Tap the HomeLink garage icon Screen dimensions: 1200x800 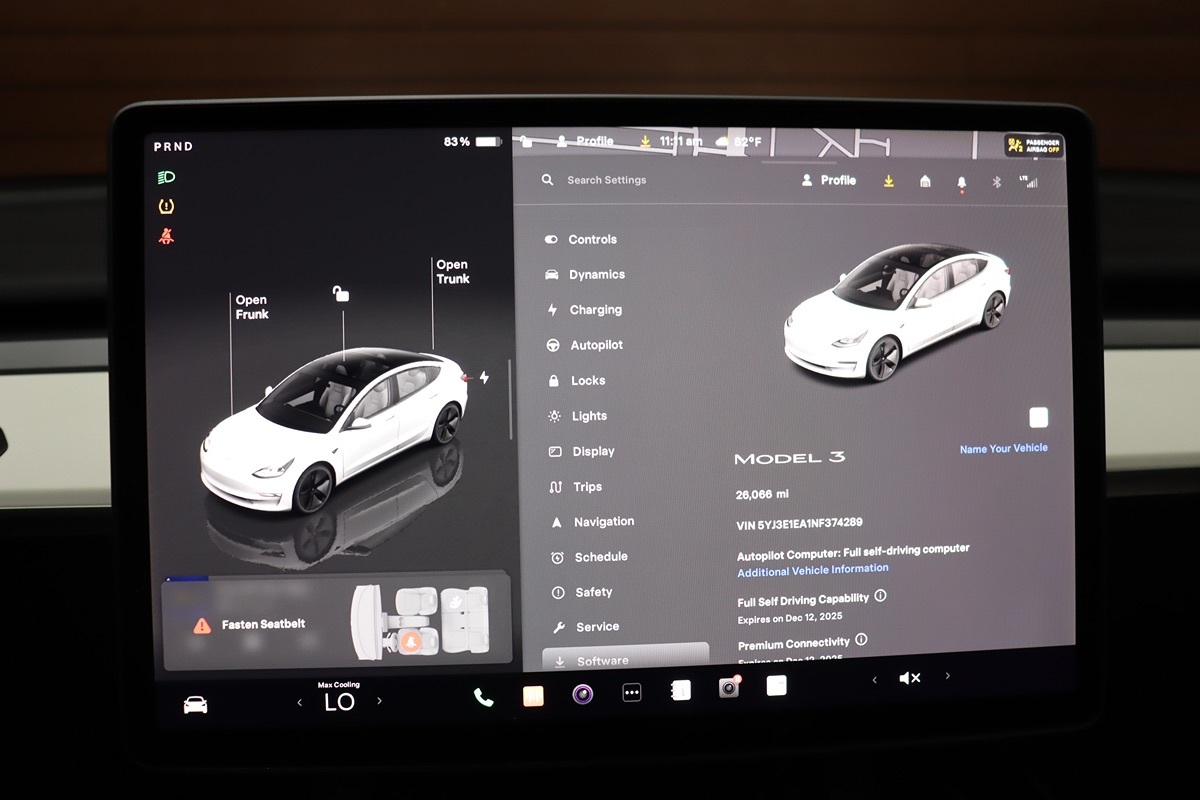pos(925,182)
